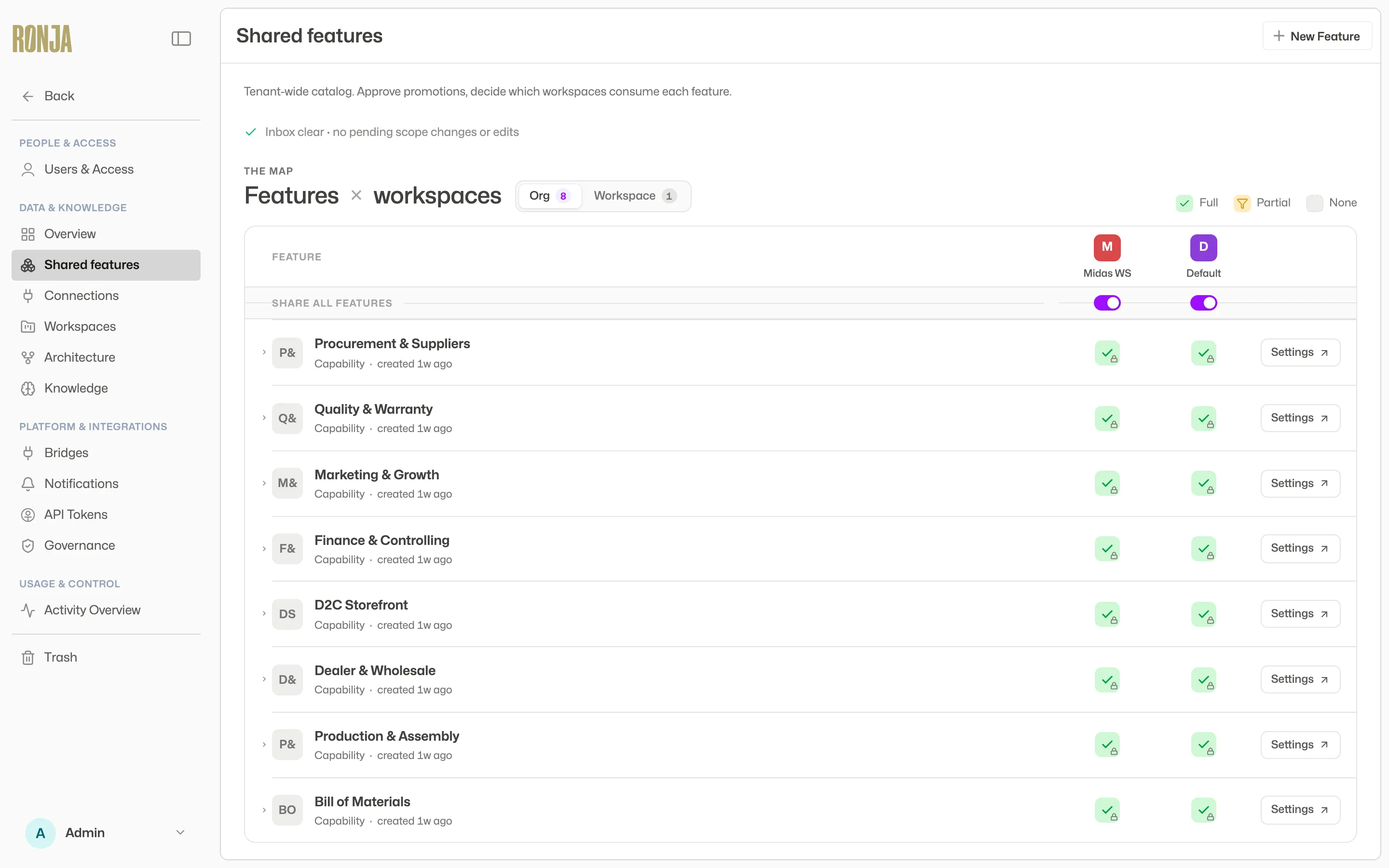
Task: Toggle Dealer & Wholesale access for Midas WS
Action: [x=1107, y=680]
